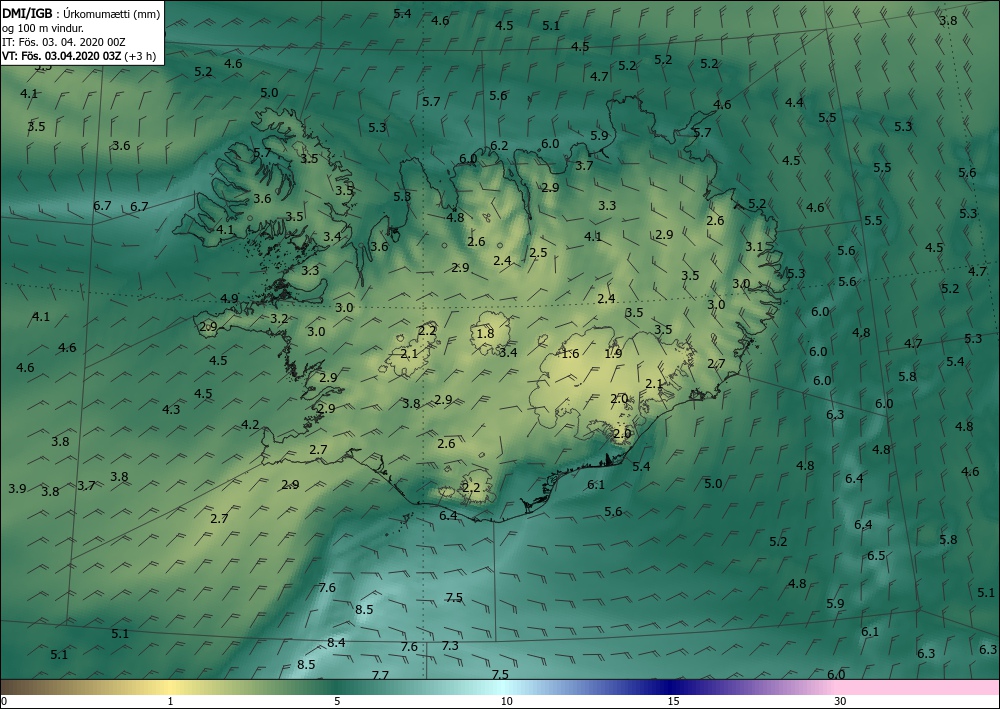
Task: Click the '0' tick on the color scale
Action: tap(4, 702)
